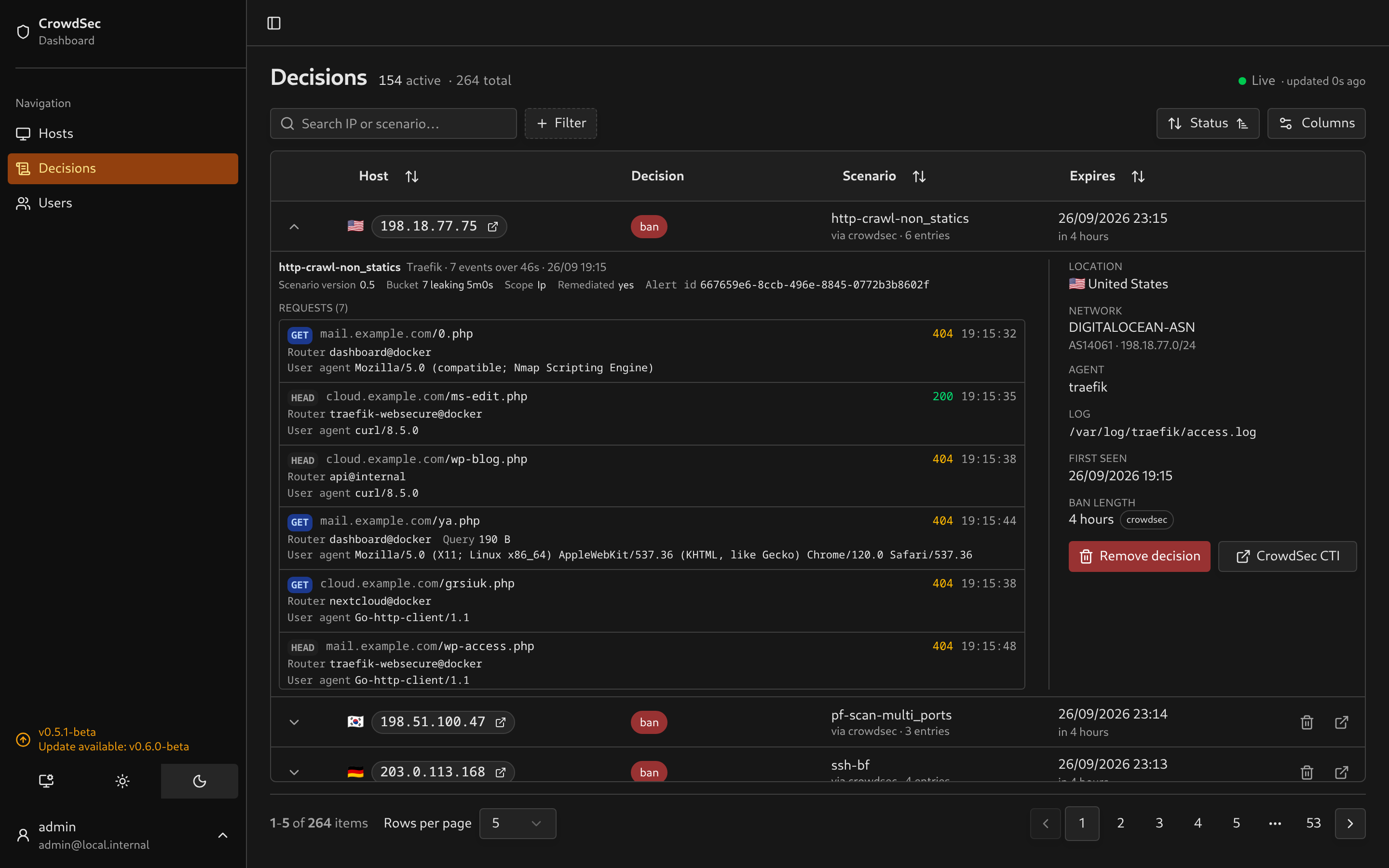Go to page 2

1120,823
